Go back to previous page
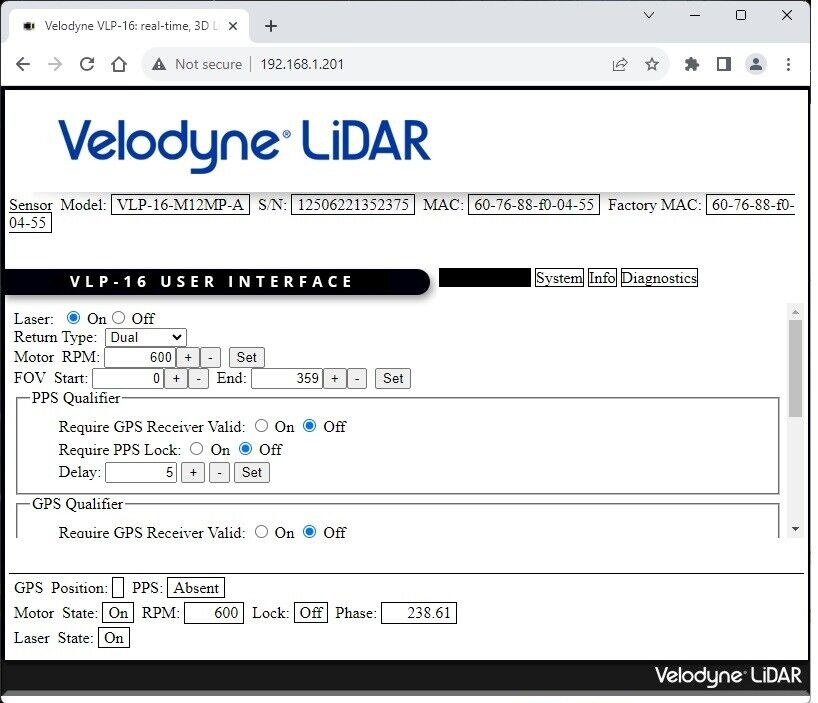Viewport: 818px width, 703px height. pyautogui.click(x=23, y=64)
